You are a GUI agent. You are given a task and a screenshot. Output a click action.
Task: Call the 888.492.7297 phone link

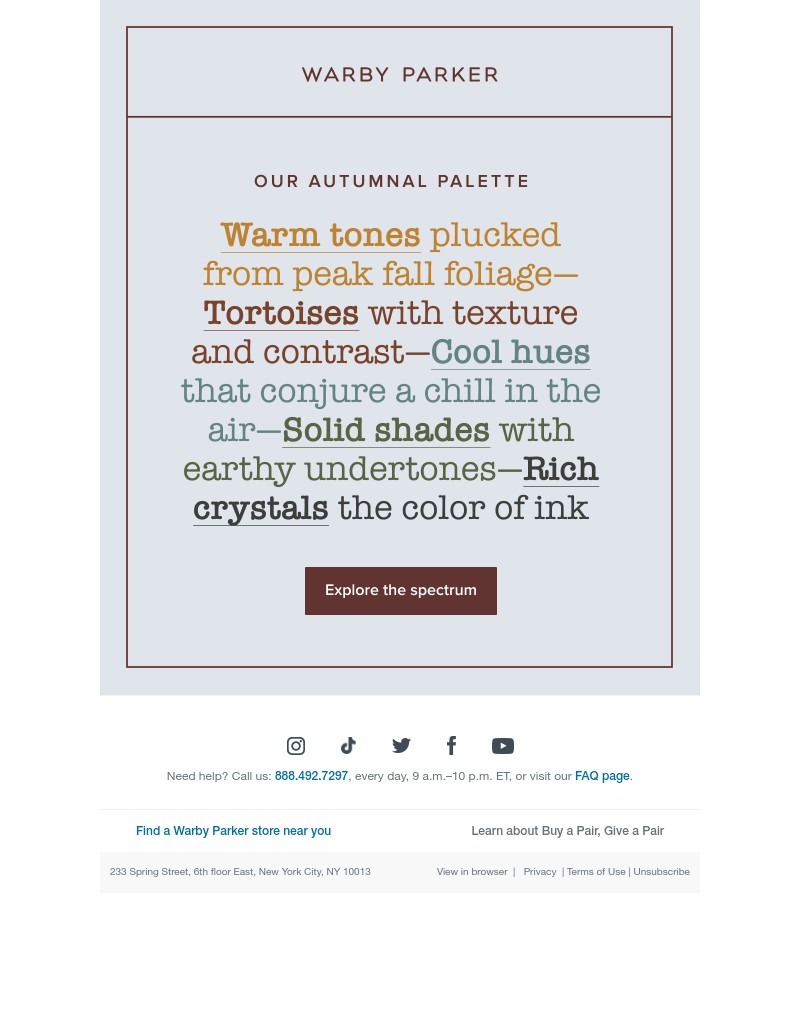(x=312, y=776)
